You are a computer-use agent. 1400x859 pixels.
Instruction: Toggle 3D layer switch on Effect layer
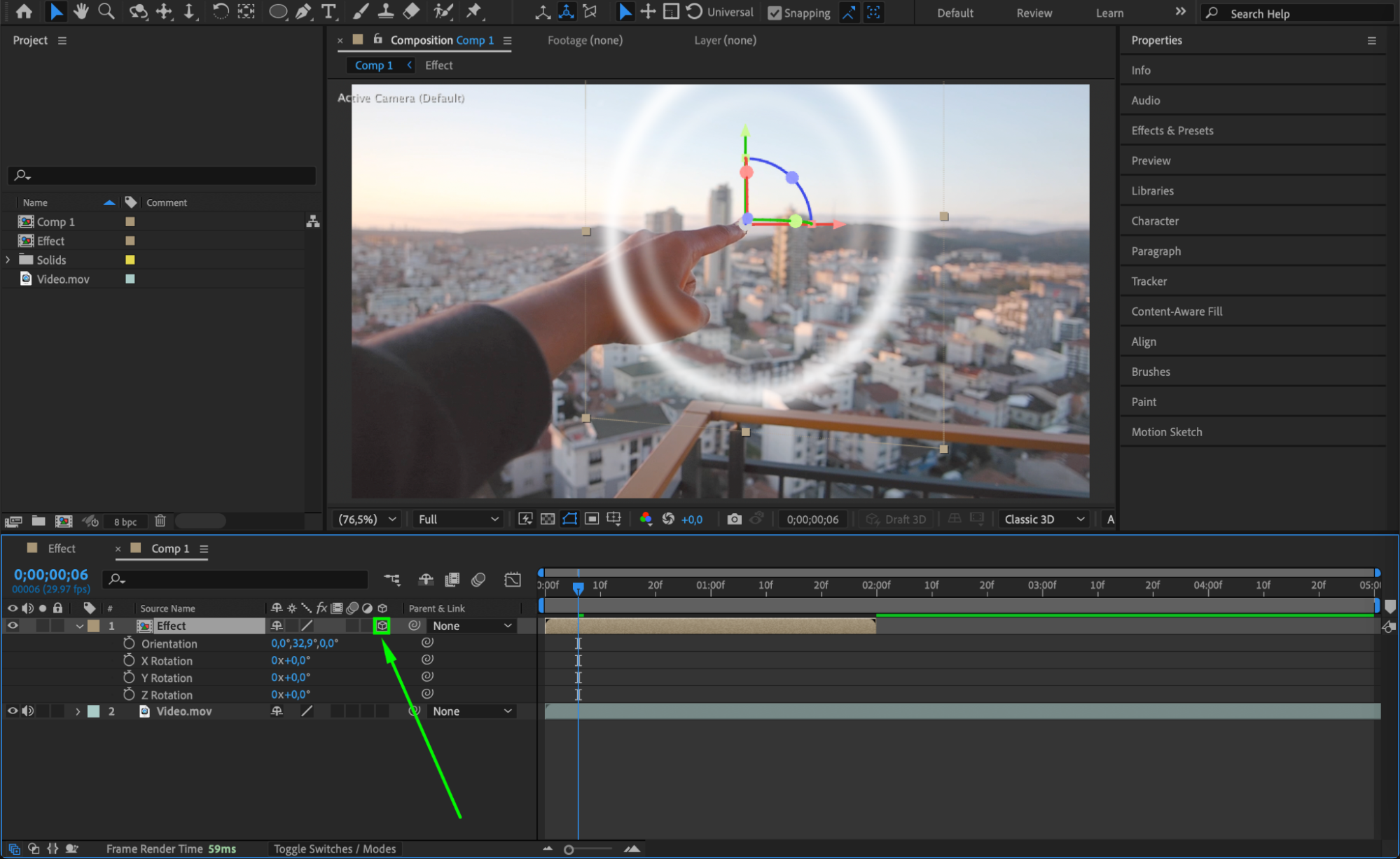[382, 625]
